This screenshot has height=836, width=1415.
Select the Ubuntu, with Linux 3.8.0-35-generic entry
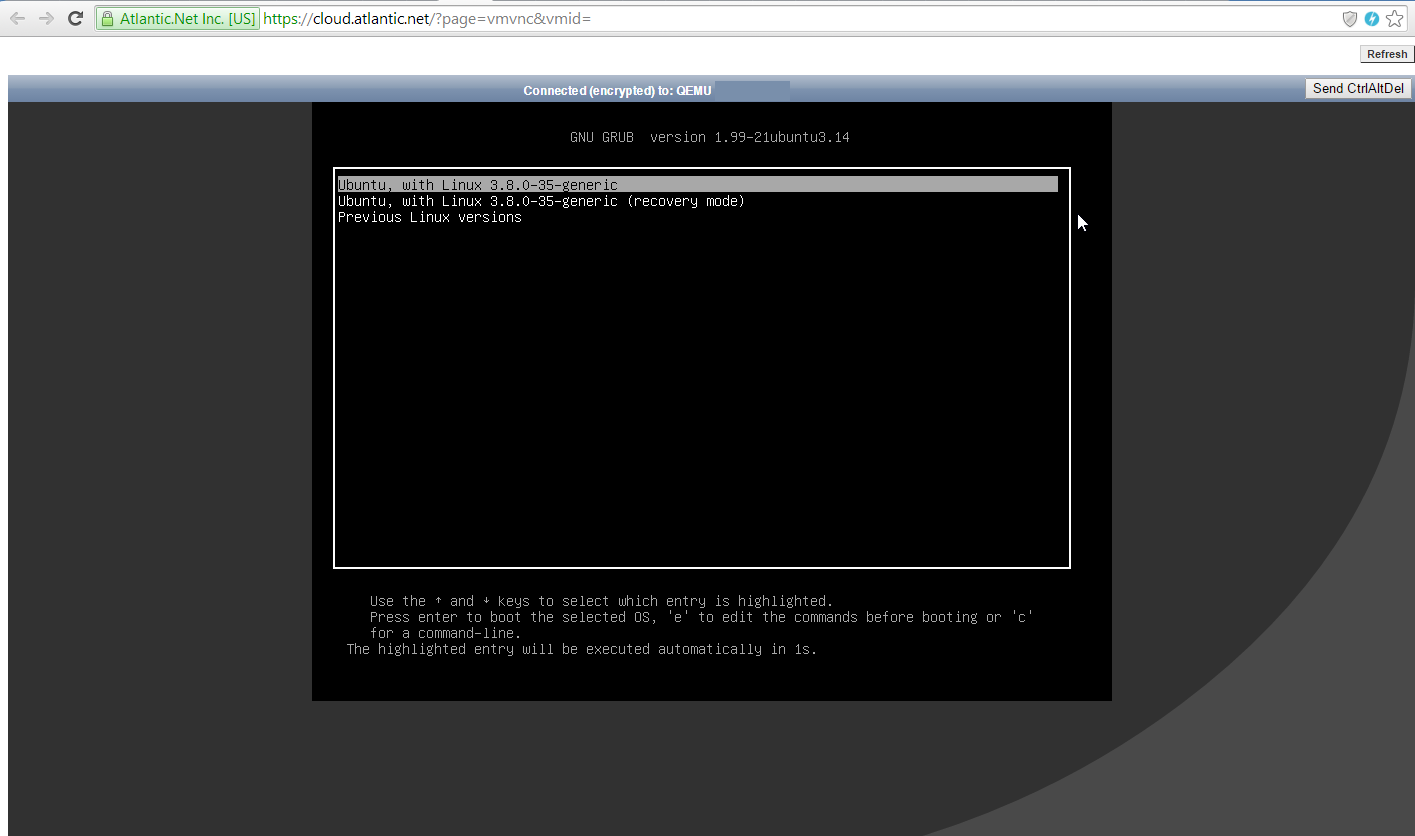click(697, 185)
